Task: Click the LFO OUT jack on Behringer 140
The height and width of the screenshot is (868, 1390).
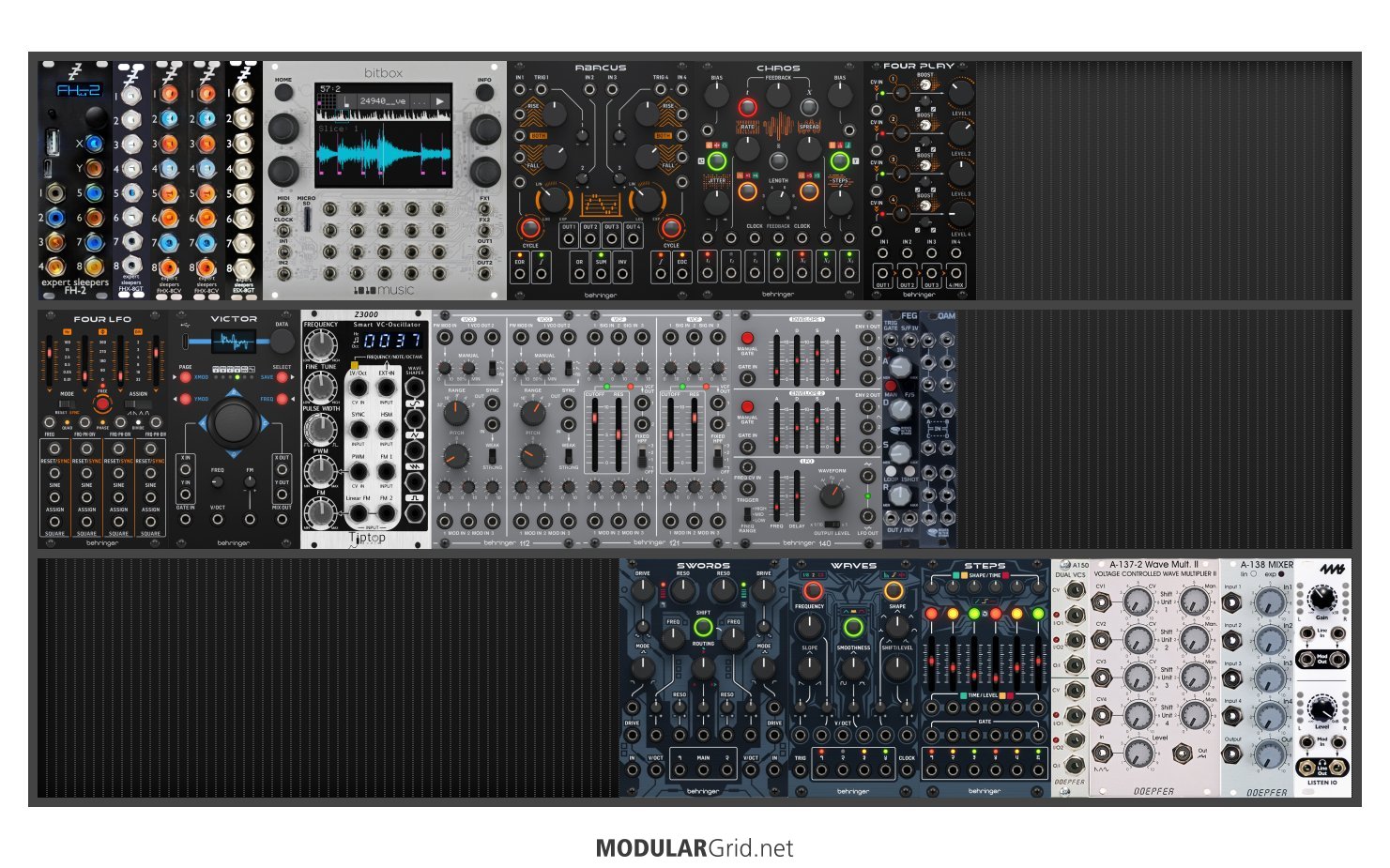Action: pyautogui.click(x=868, y=515)
